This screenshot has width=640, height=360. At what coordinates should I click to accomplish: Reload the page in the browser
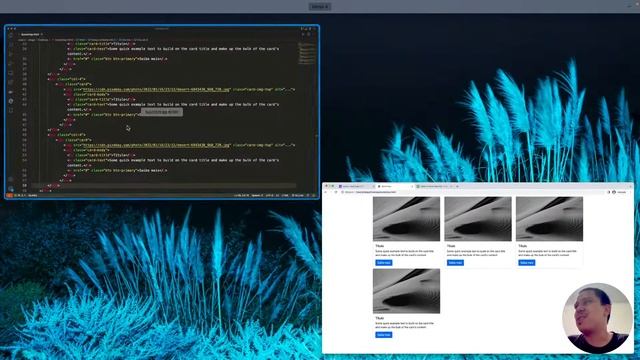pyautogui.click(x=336, y=192)
